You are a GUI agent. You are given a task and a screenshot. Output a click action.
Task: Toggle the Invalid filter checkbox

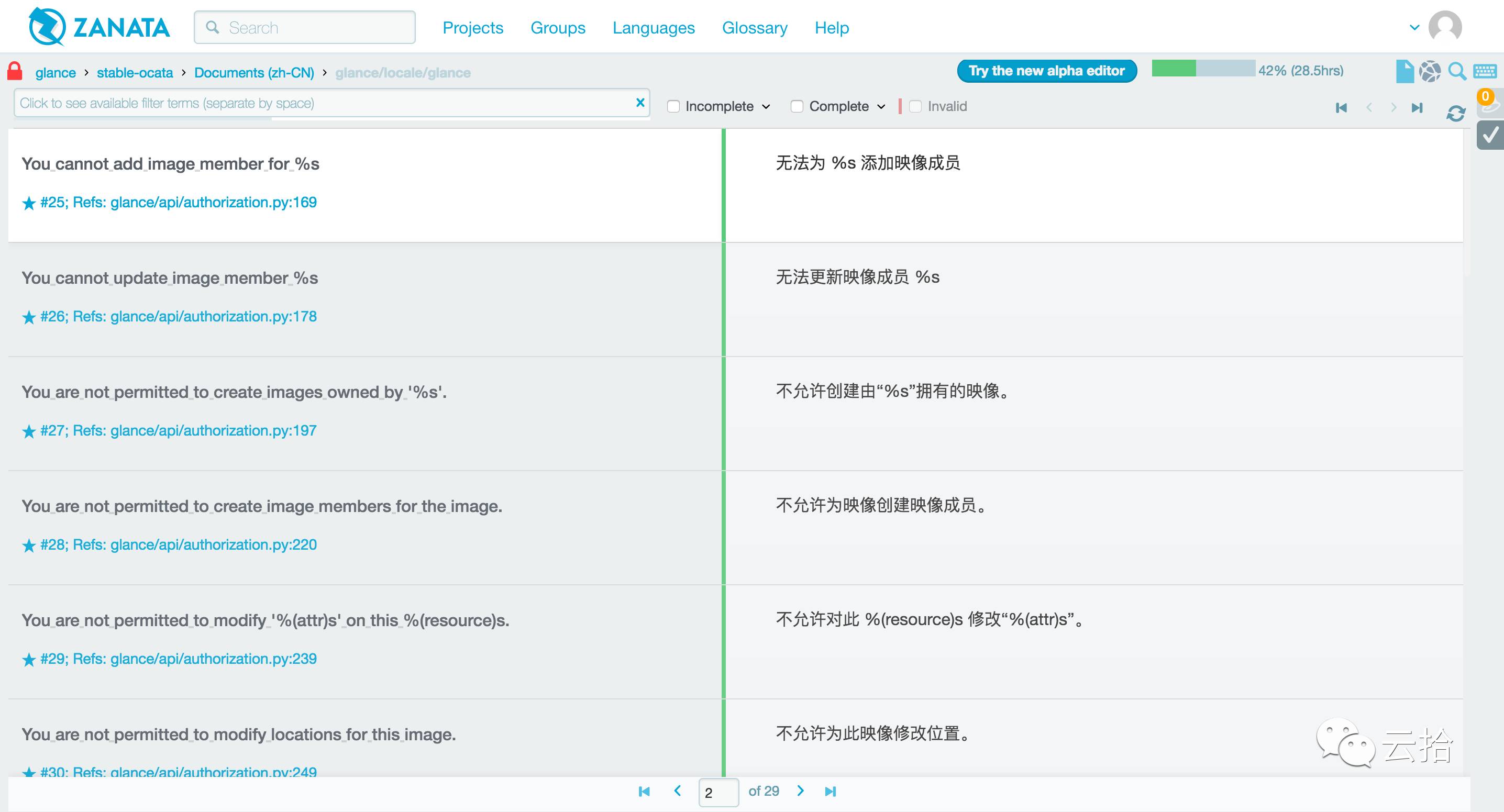point(915,106)
